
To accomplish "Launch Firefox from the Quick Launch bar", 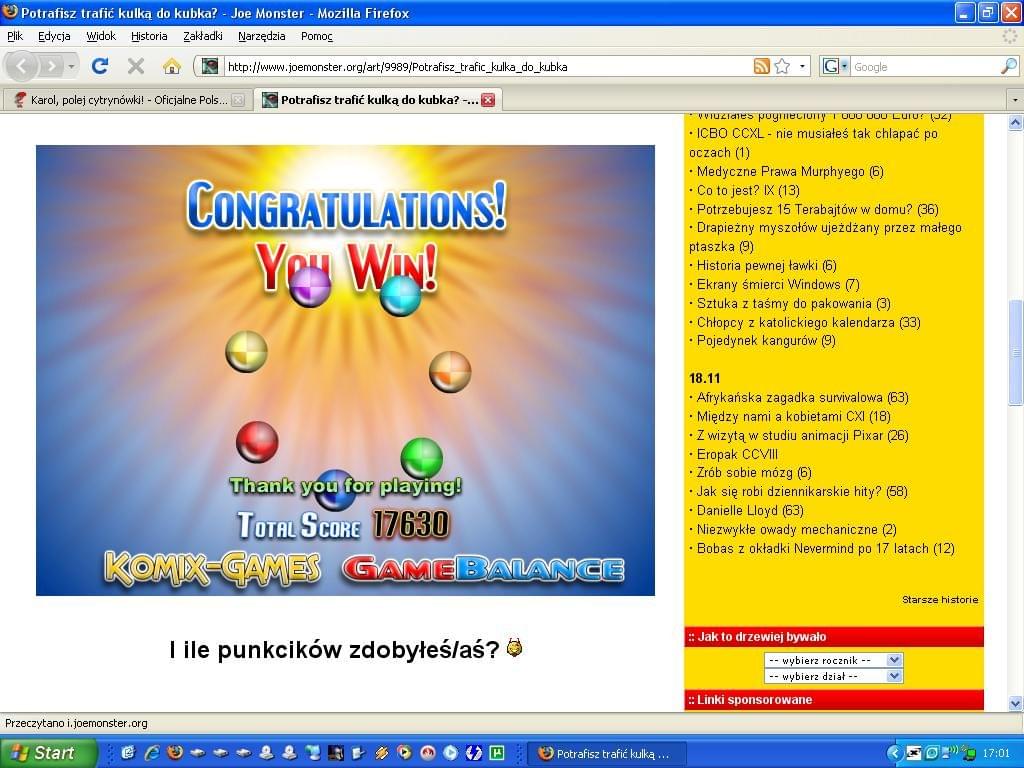I will pos(175,753).
